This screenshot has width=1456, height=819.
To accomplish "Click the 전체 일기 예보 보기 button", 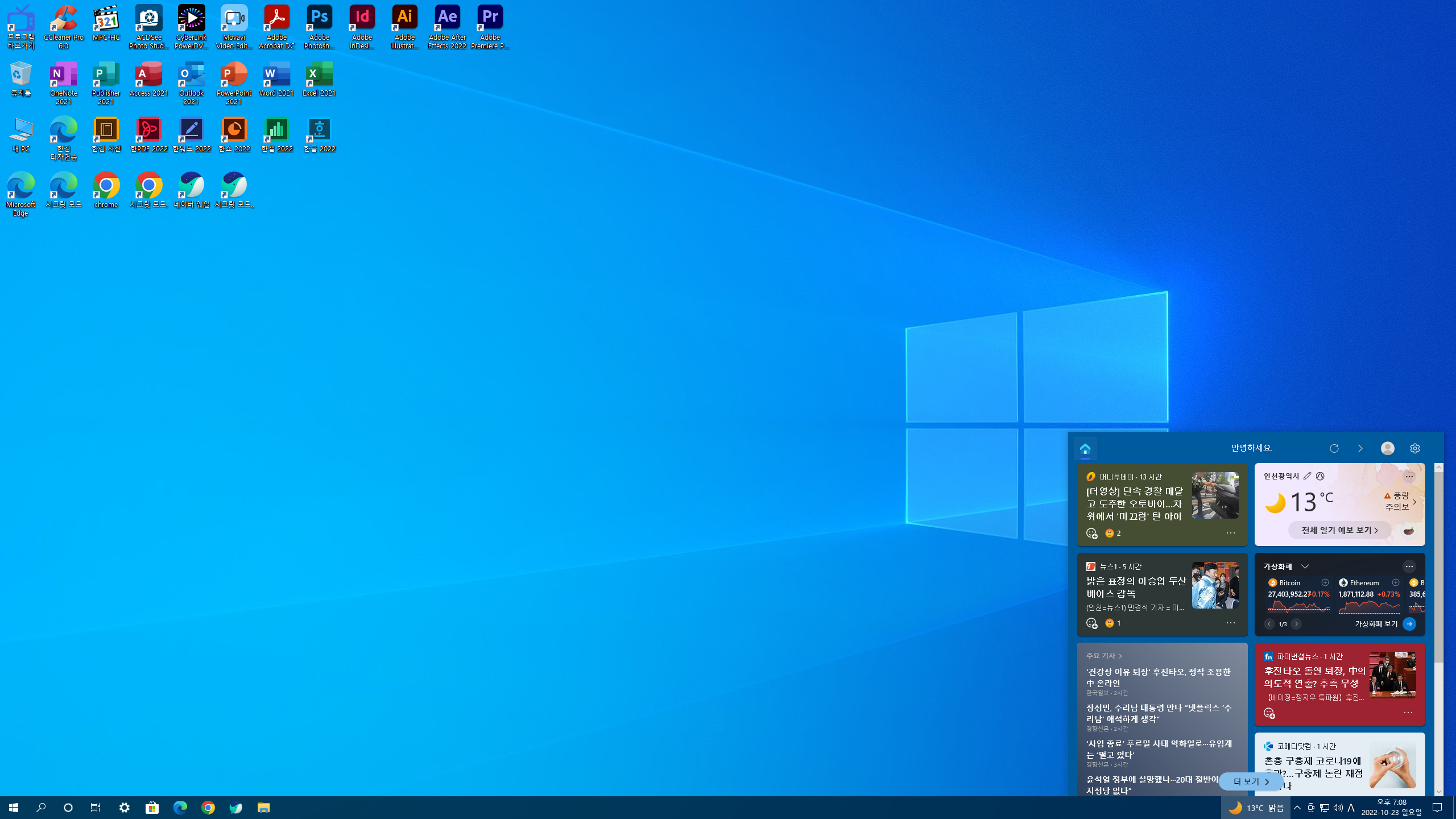I will click(1339, 530).
